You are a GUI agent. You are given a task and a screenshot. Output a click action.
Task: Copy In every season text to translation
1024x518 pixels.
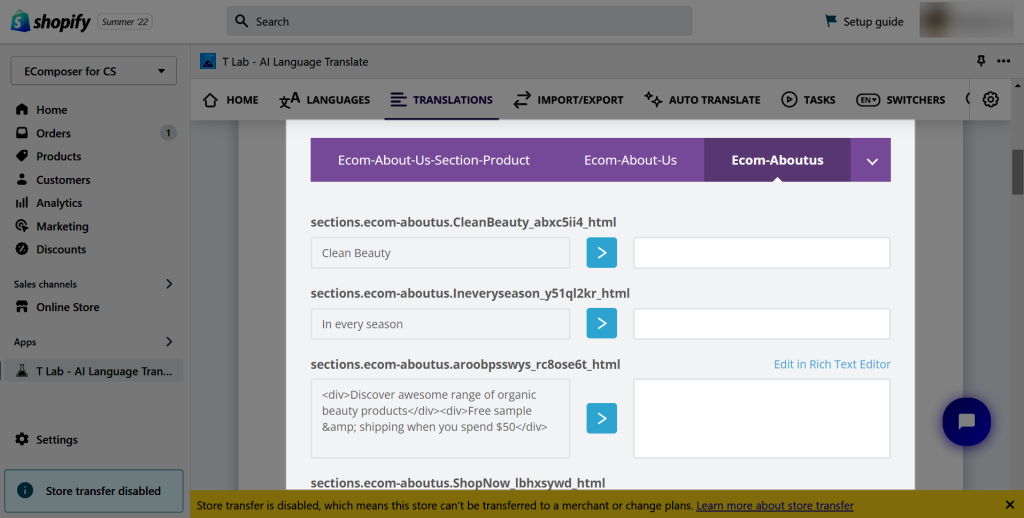[x=601, y=323]
